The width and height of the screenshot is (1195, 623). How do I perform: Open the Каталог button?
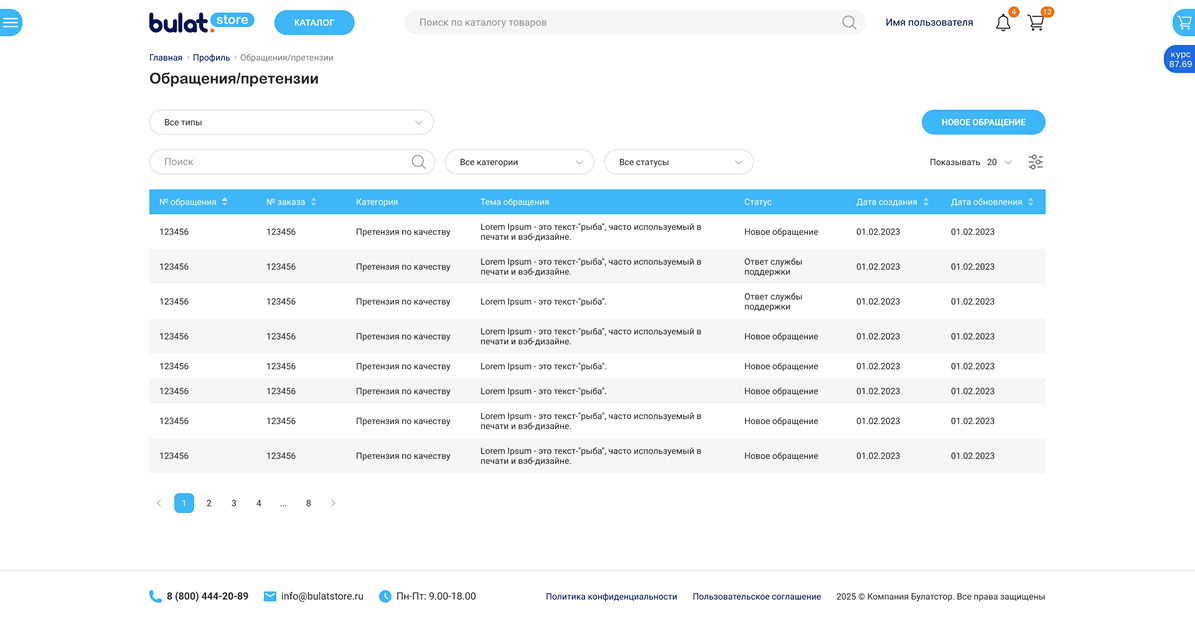pyautogui.click(x=314, y=22)
